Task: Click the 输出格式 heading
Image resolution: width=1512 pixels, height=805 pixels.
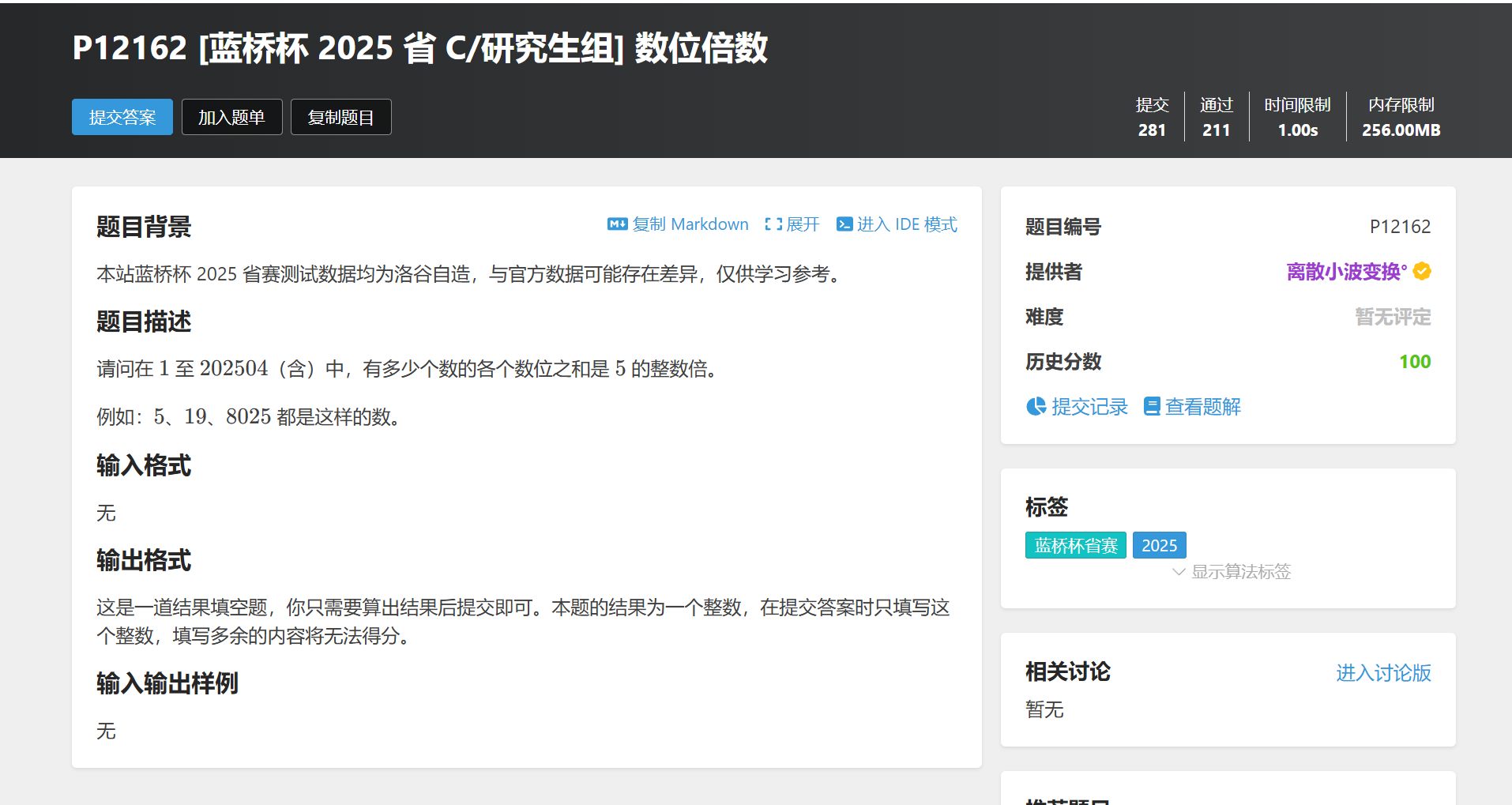Action: point(144,560)
